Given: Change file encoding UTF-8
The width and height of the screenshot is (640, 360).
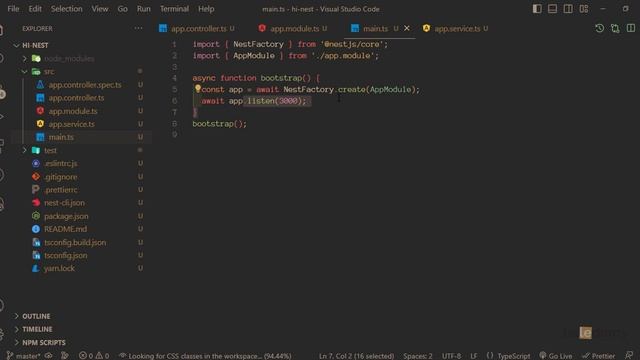Looking at the screenshot, I should (451, 356).
